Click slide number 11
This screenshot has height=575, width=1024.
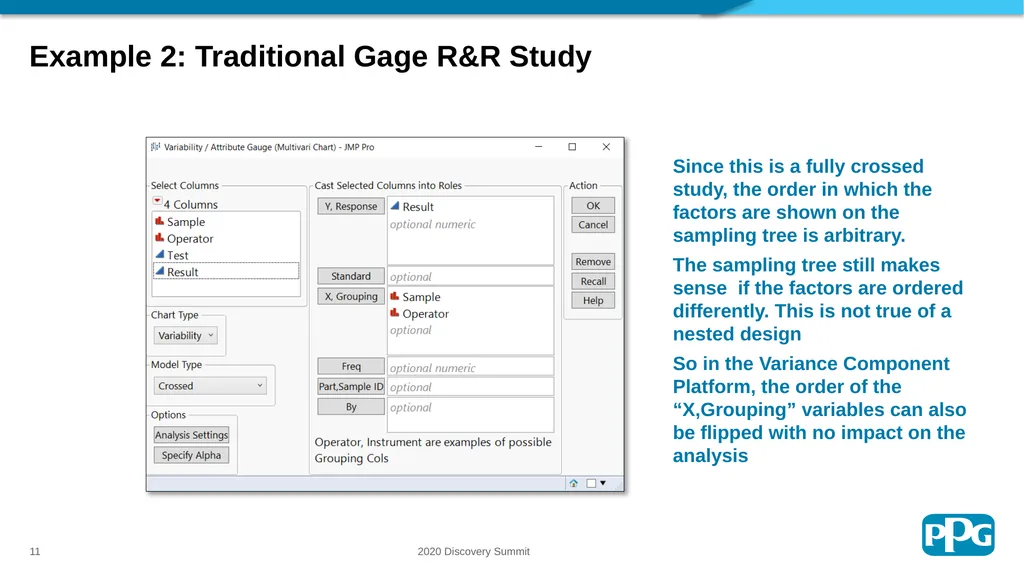pyautogui.click(x=35, y=551)
